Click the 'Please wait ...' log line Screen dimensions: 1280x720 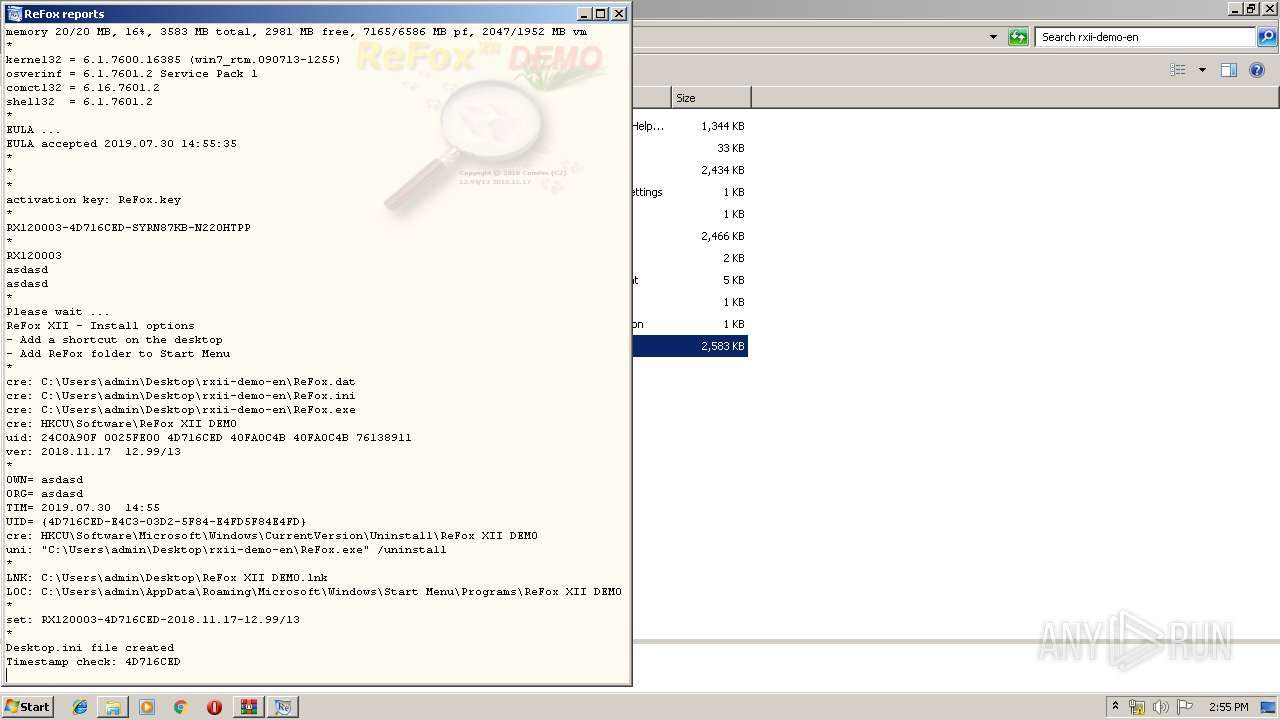(x=58, y=312)
